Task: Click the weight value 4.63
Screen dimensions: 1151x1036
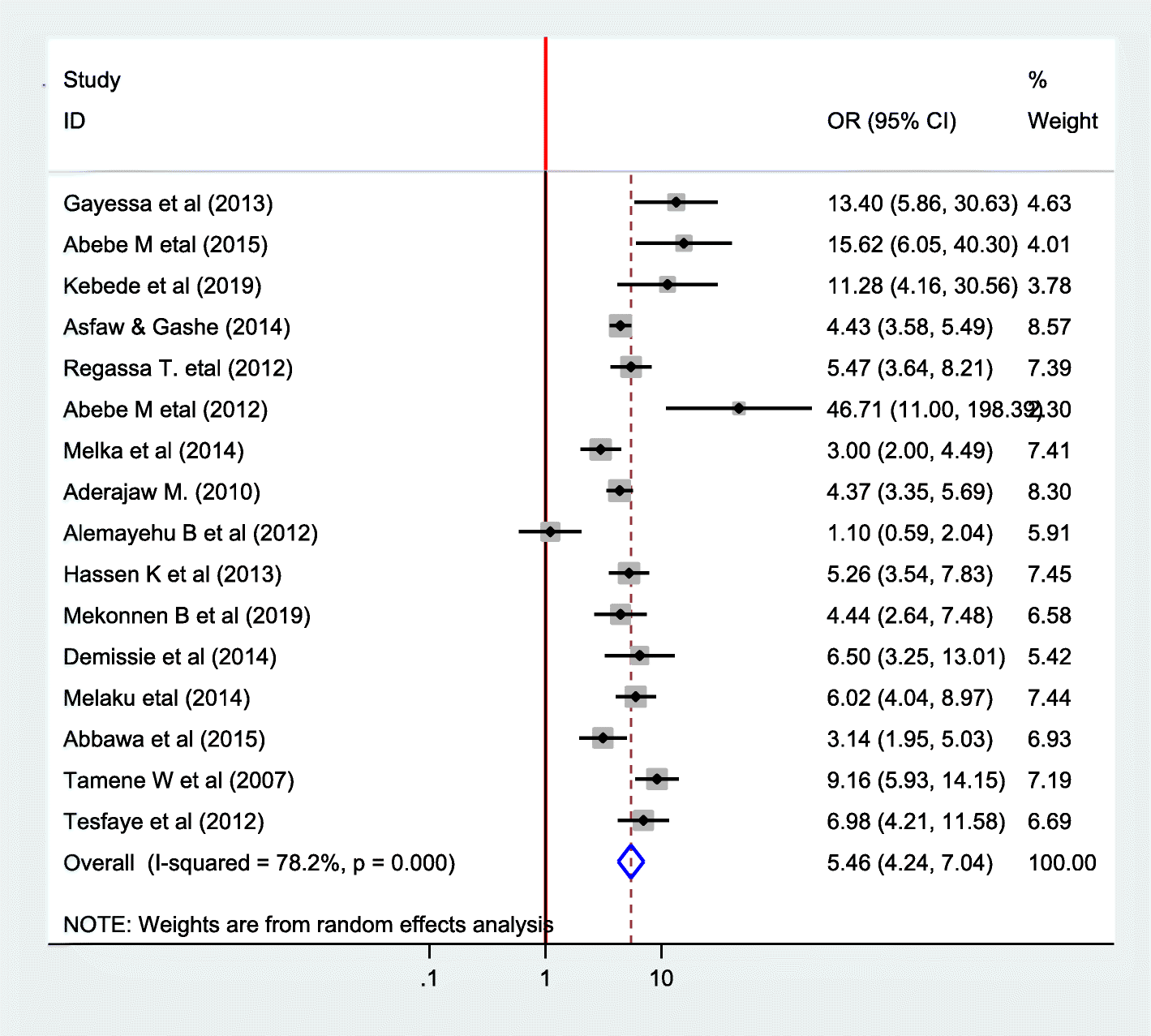Action: 1050,203
